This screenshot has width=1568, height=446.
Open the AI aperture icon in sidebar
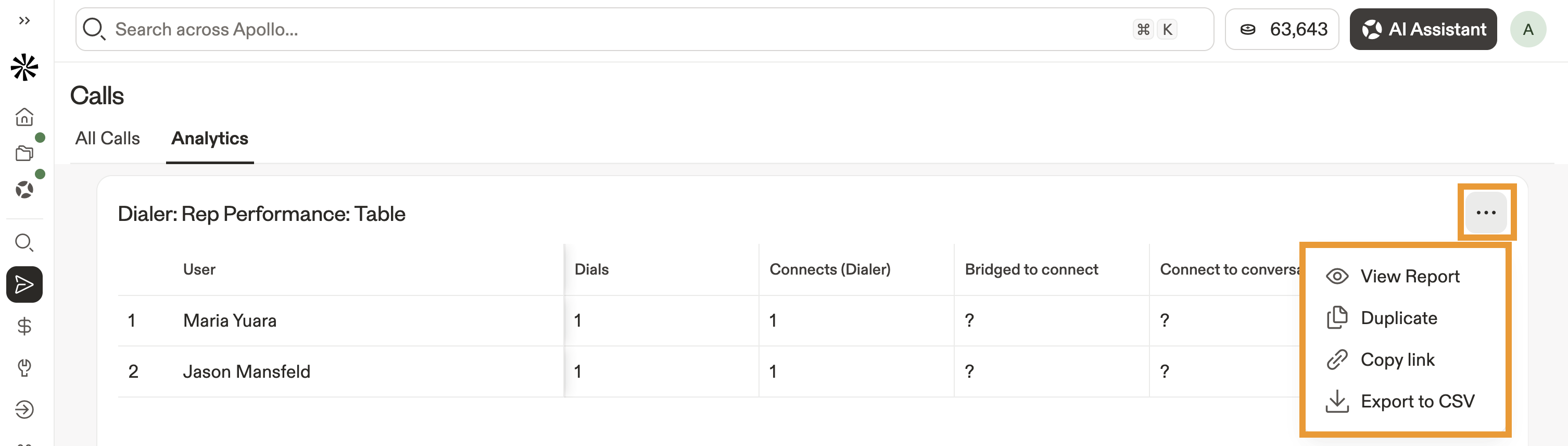[24, 190]
